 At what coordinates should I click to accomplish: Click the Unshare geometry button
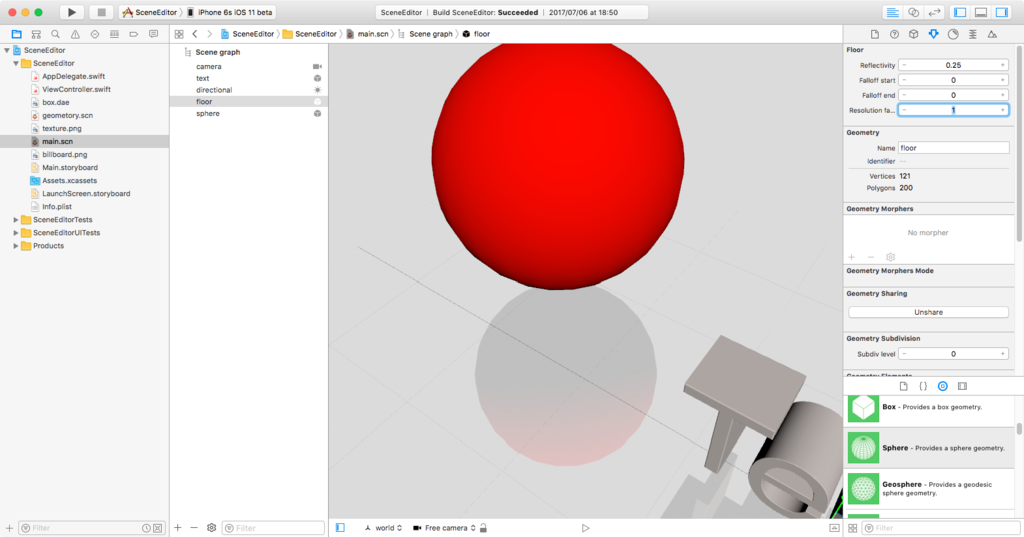[928, 312]
